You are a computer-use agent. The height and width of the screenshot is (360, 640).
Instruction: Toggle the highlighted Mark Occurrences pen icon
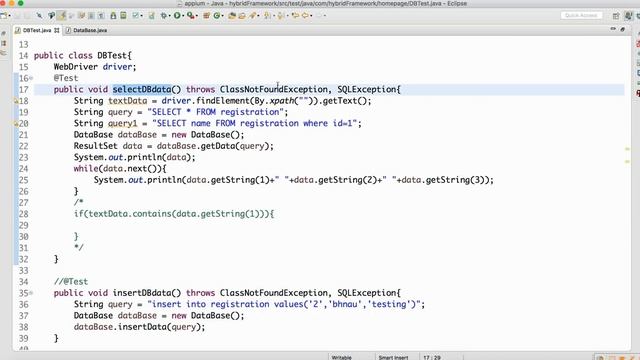click(62, 16)
